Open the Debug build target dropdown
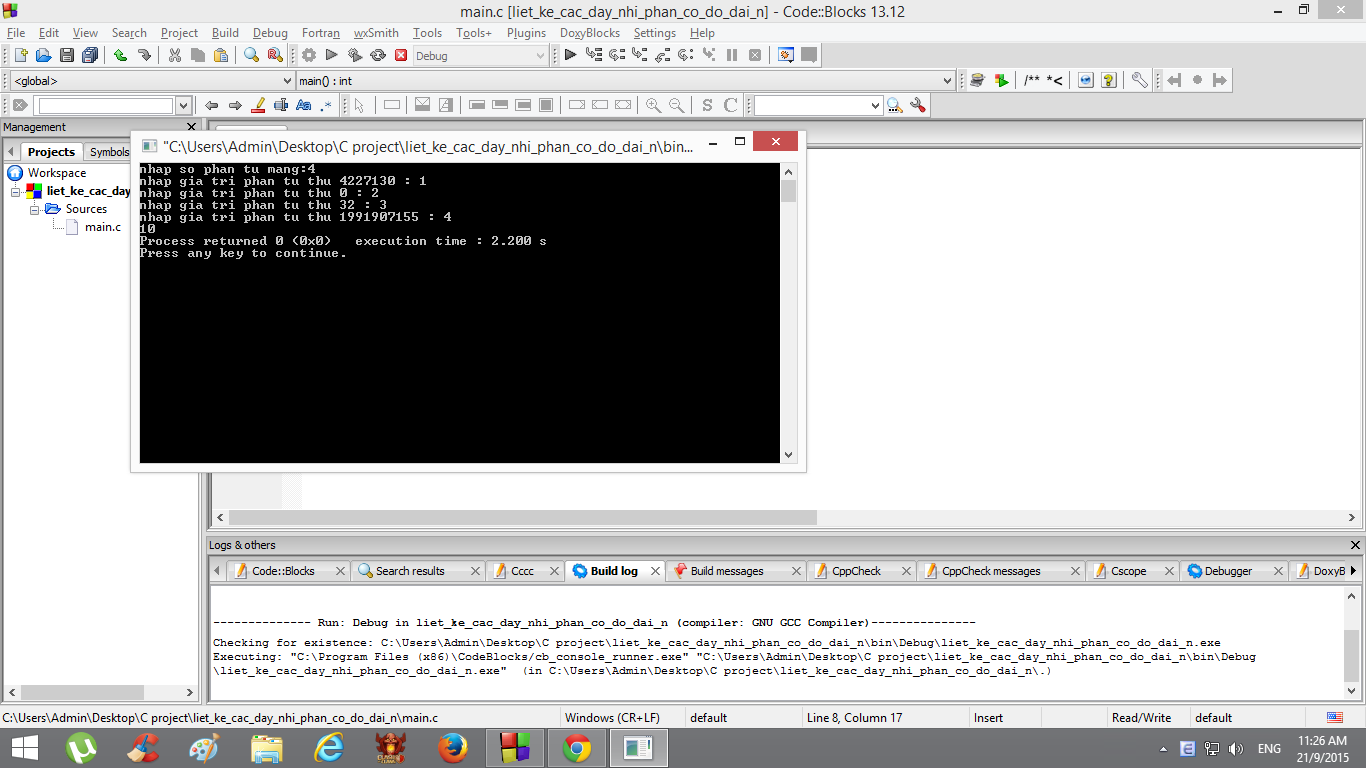Screen dimensions: 1366x768 tap(540, 56)
